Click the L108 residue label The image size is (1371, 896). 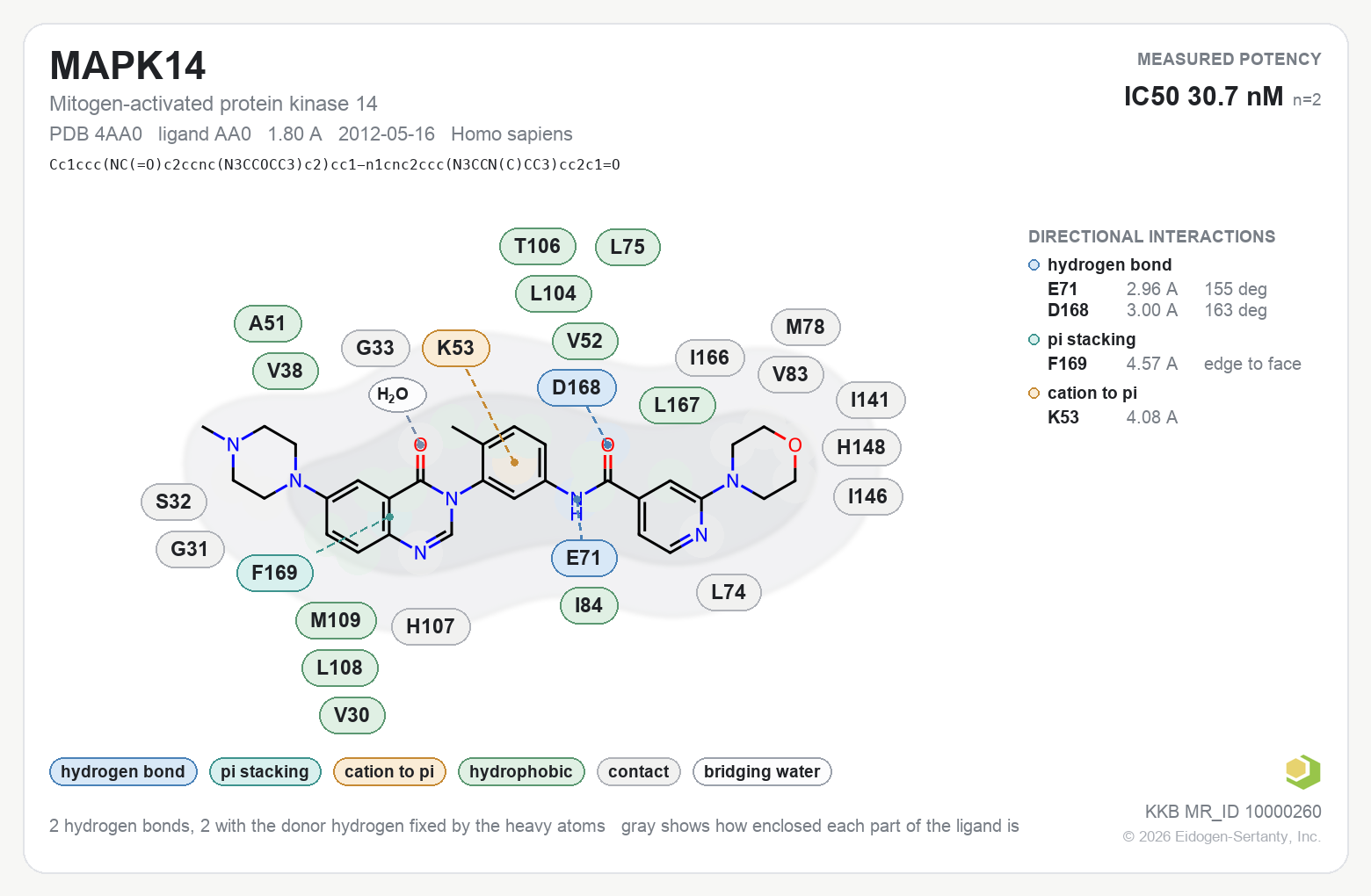tap(340, 668)
